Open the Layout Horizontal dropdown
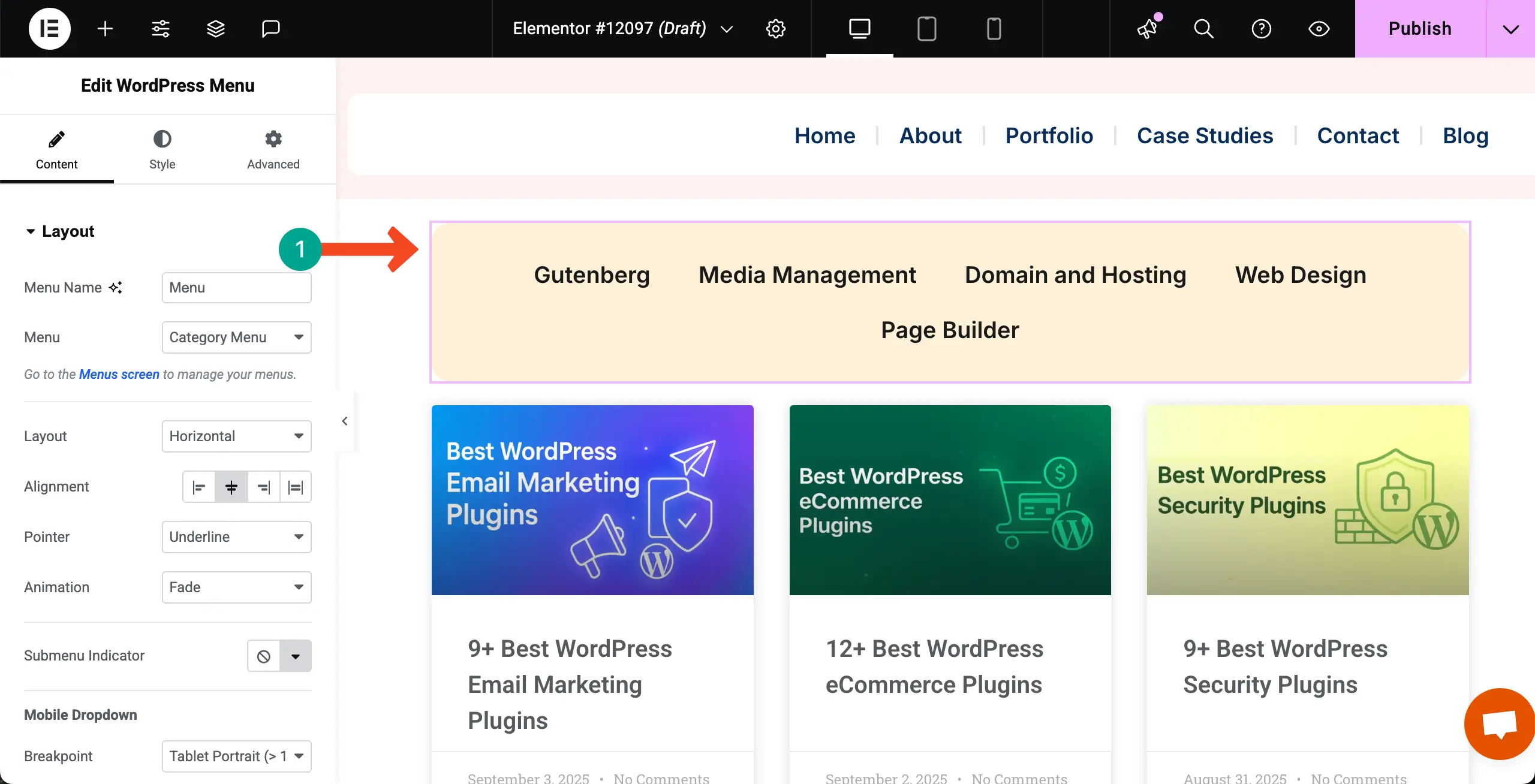 coord(237,436)
